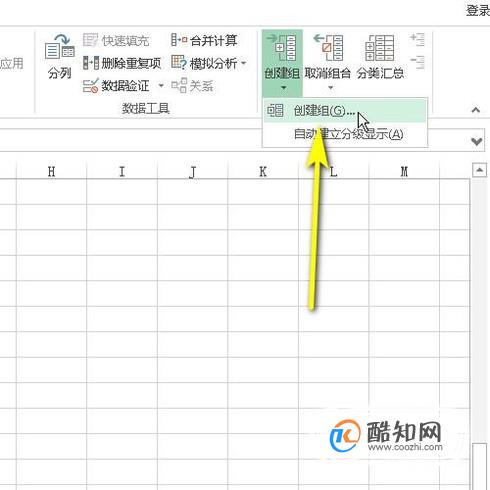490x490 pixels.
Task: Click the 分列 (Text to Columns) icon
Action: tap(60, 46)
